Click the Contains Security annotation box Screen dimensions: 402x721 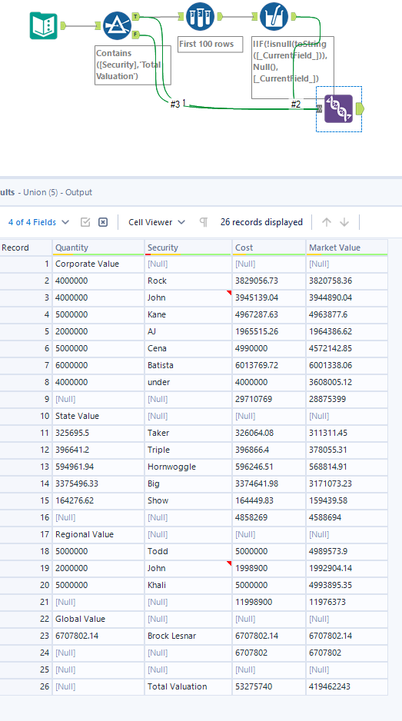click(133, 65)
